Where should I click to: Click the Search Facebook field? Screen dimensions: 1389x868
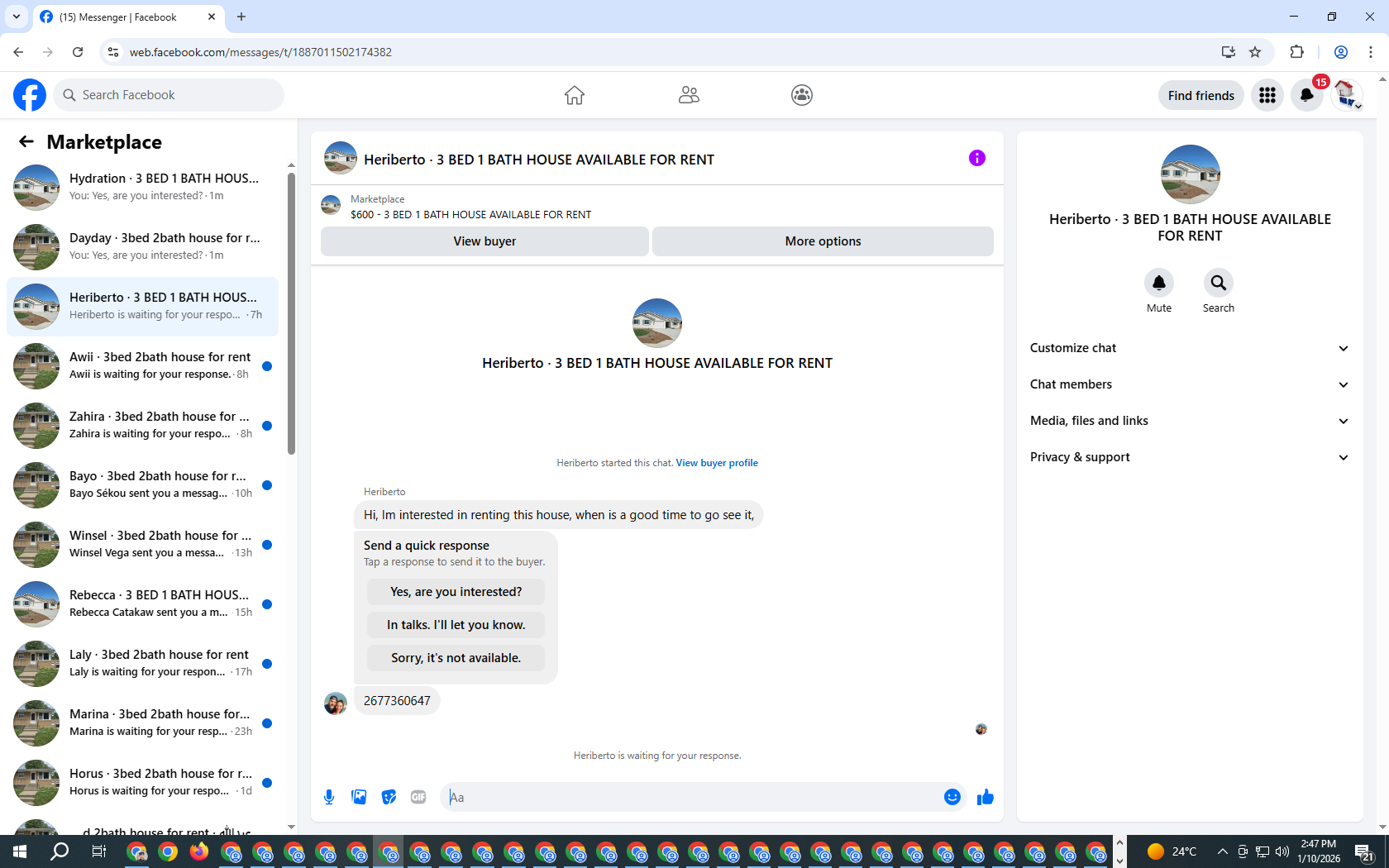click(169, 95)
